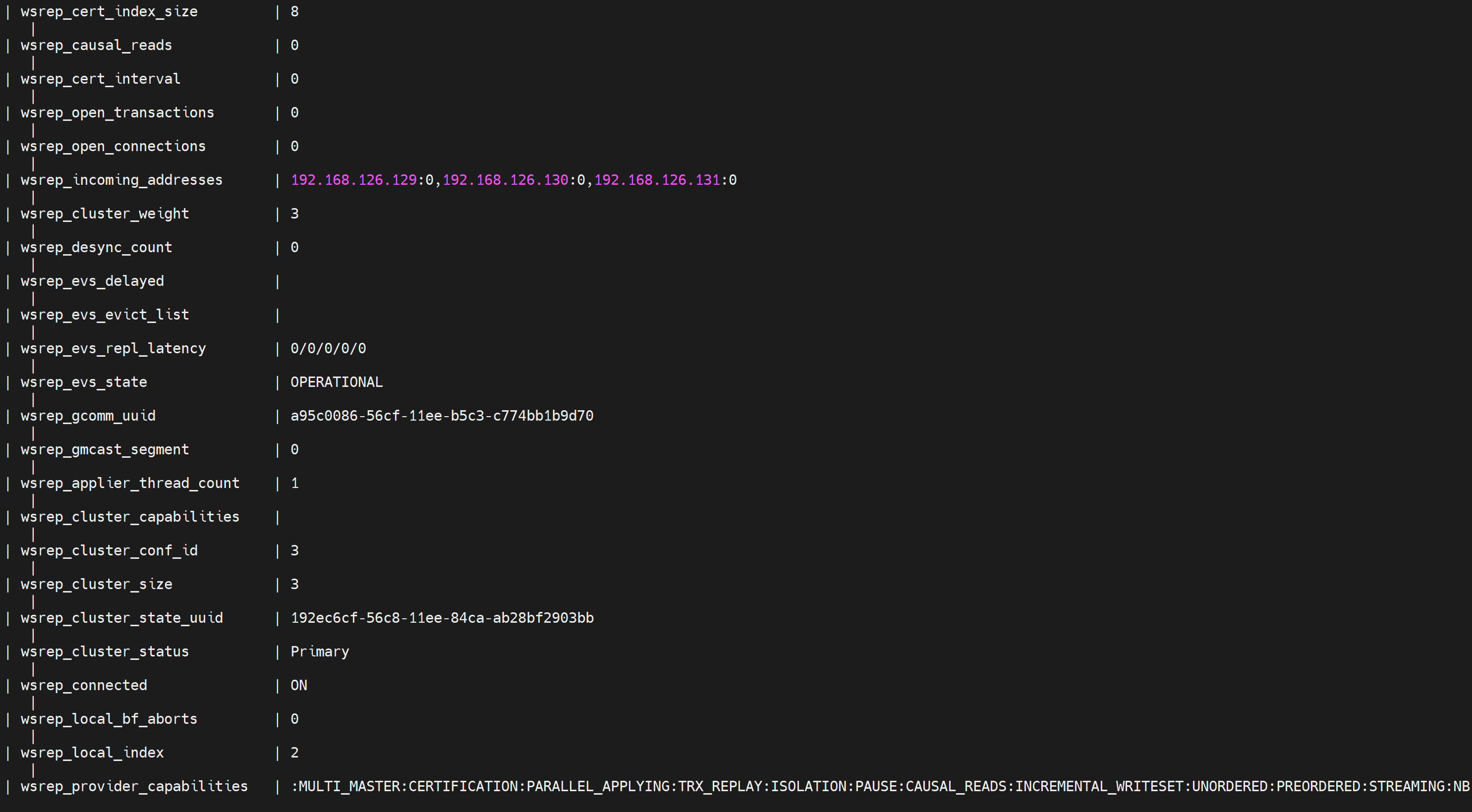Click the wsrep_cluster_size variable name

tap(97, 584)
